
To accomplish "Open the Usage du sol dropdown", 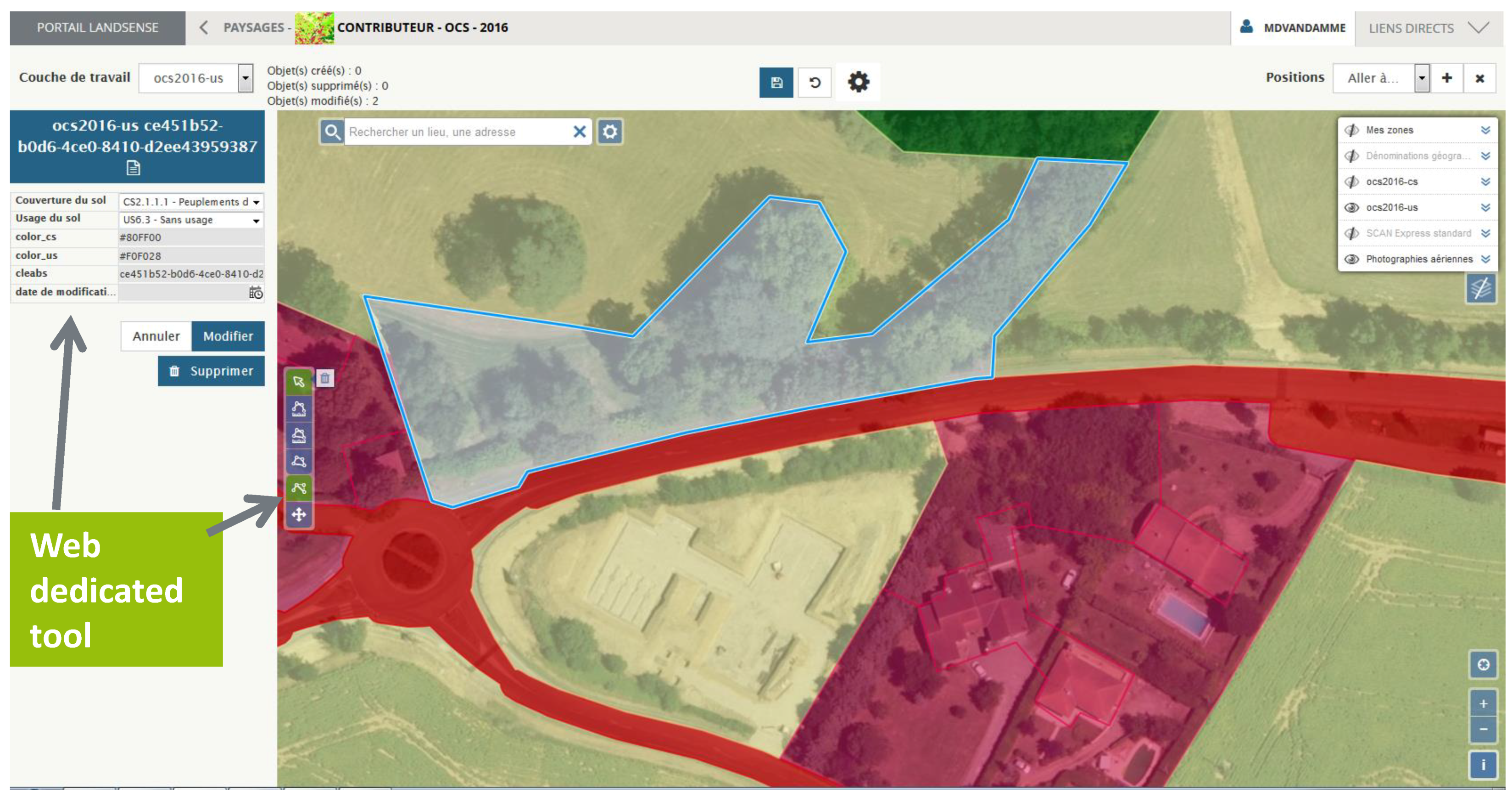I will coord(256,220).
